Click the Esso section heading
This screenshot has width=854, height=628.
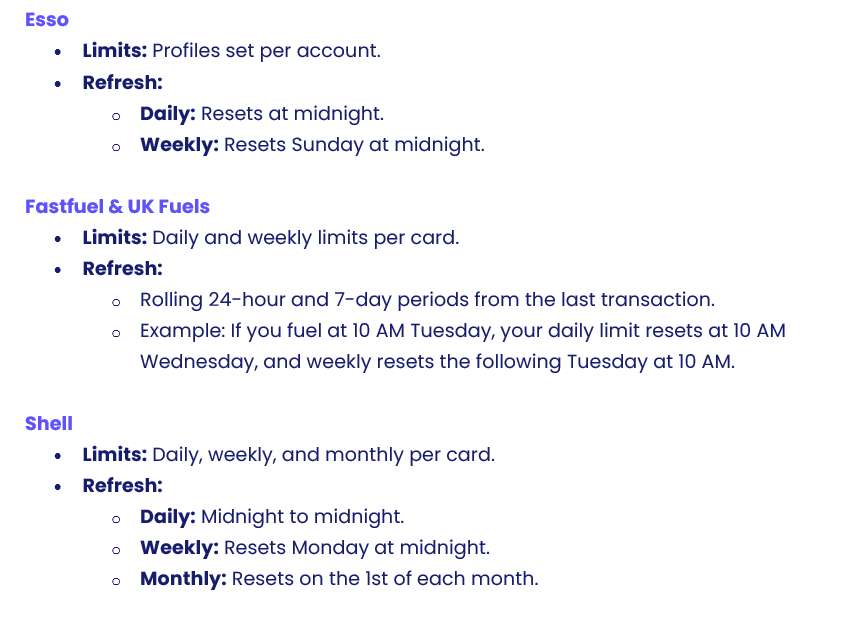47,20
